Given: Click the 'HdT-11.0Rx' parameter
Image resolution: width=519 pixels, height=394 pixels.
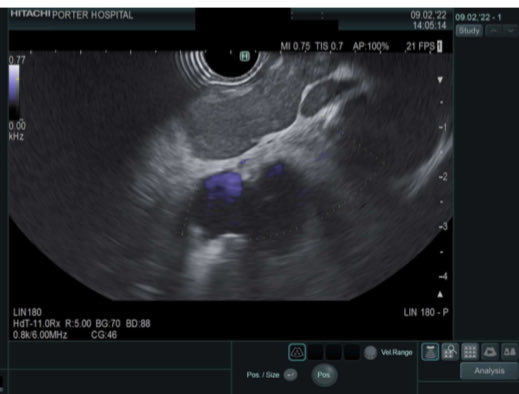Looking at the screenshot, I should coord(37,324).
